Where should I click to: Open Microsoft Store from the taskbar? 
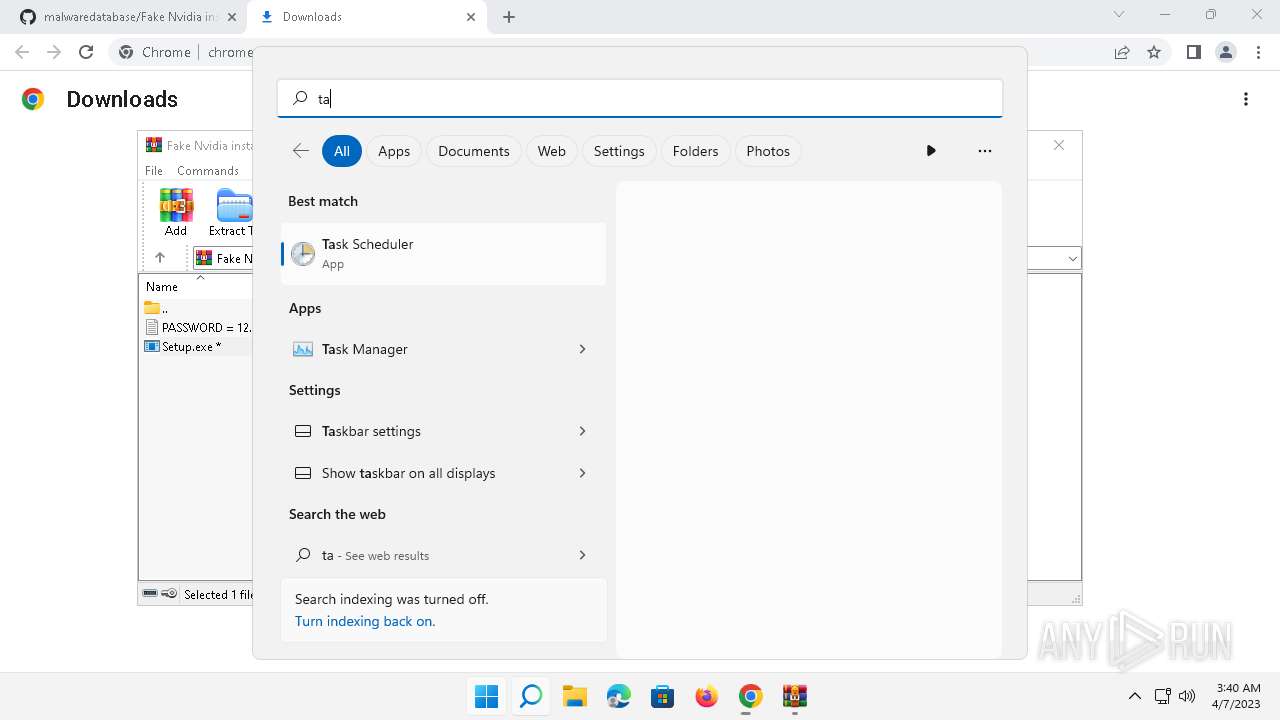(662, 696)
